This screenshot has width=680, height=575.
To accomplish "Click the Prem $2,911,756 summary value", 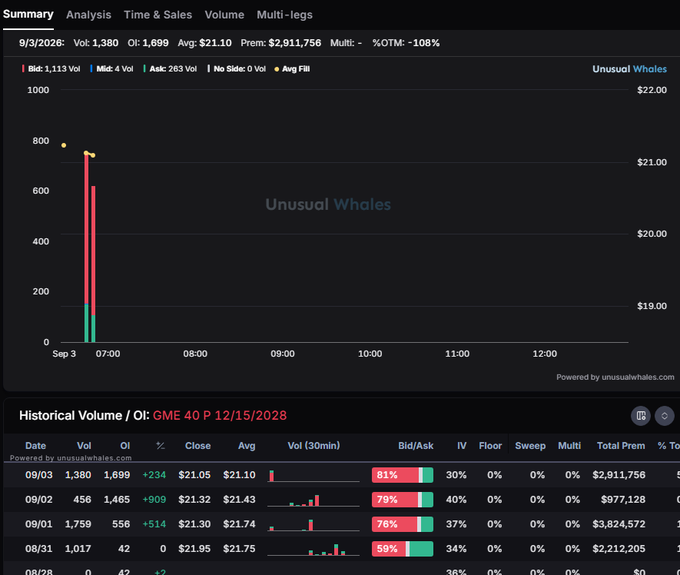I will click(281, 43).
